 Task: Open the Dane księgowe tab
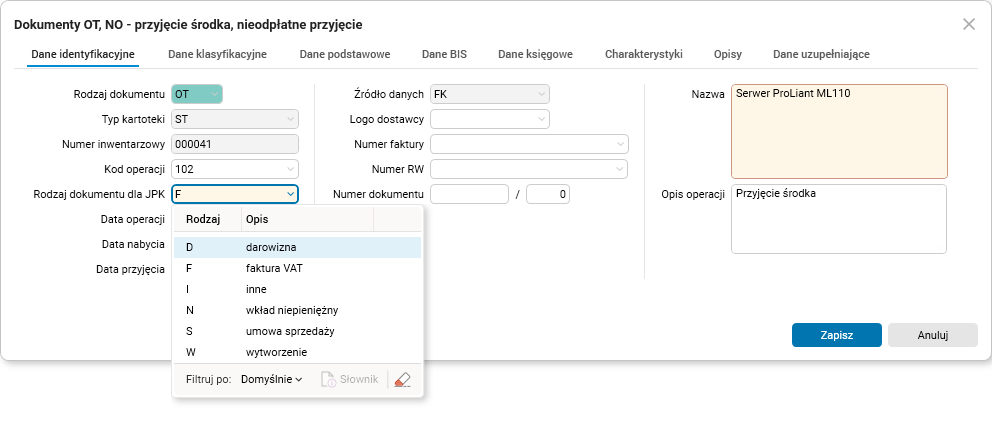(x=535, y=54)
